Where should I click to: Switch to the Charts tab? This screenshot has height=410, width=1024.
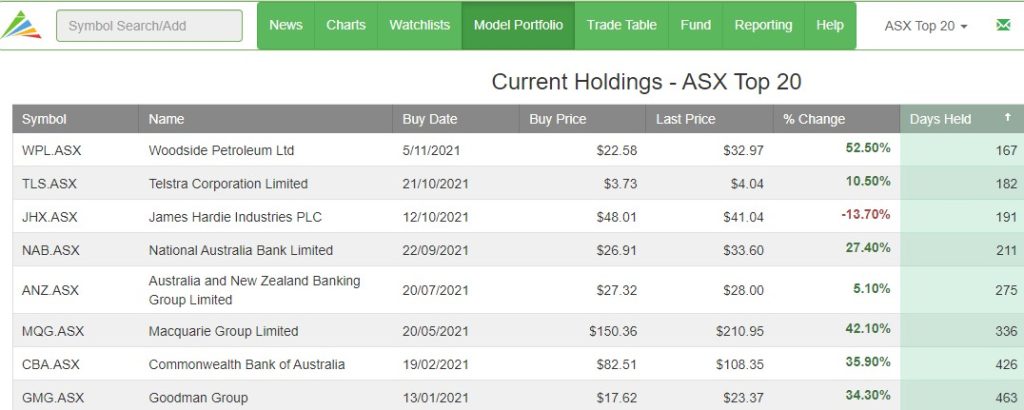pos(346,25)
